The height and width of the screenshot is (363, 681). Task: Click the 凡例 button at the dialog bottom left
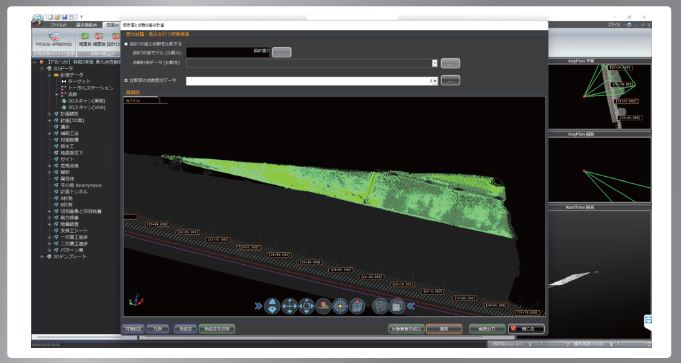tap(158, 329)
